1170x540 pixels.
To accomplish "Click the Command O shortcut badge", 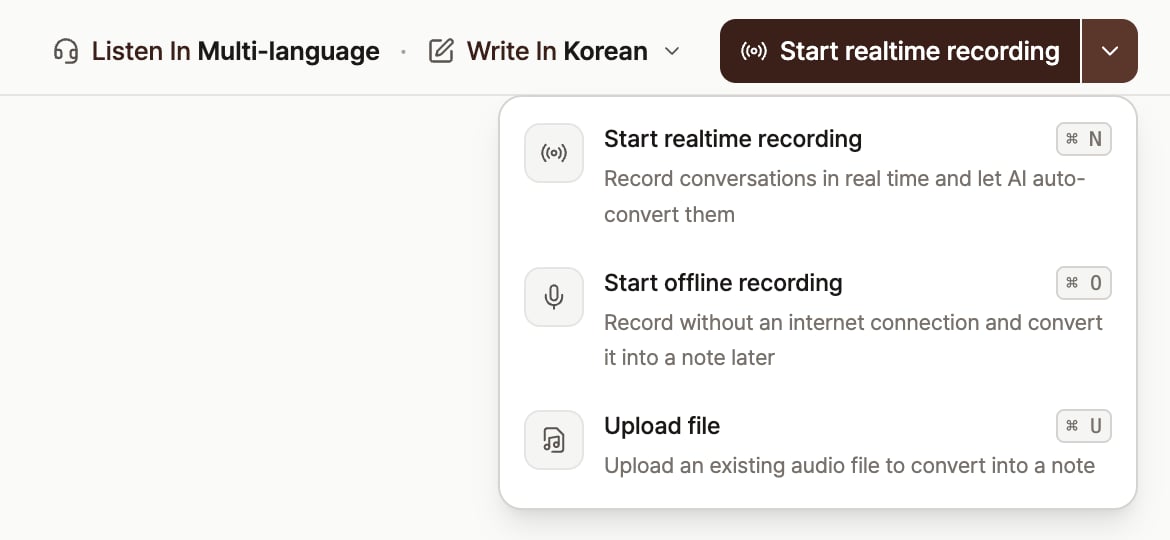I will [1083, 283].
